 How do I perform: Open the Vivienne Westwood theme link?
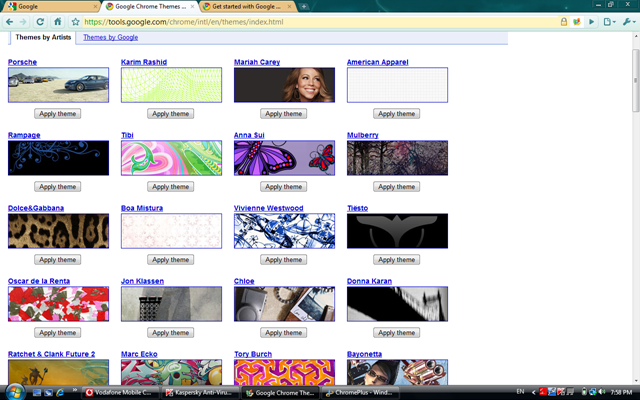[x=269, y=208]
